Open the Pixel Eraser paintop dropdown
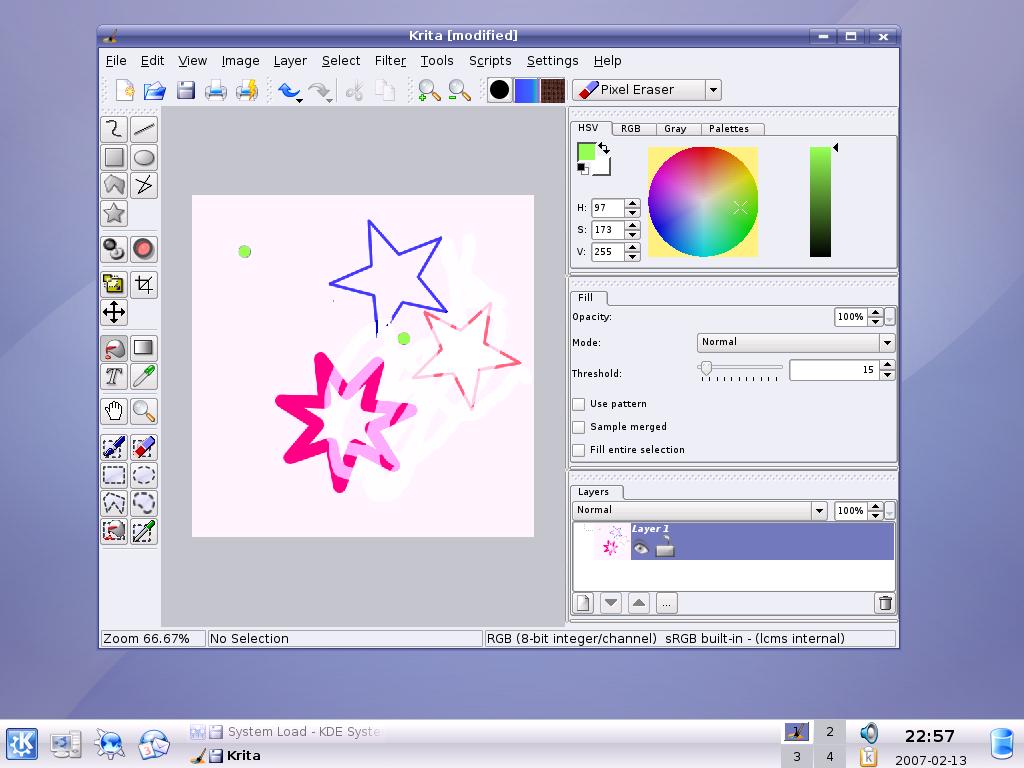 click(x=713, y=90)
